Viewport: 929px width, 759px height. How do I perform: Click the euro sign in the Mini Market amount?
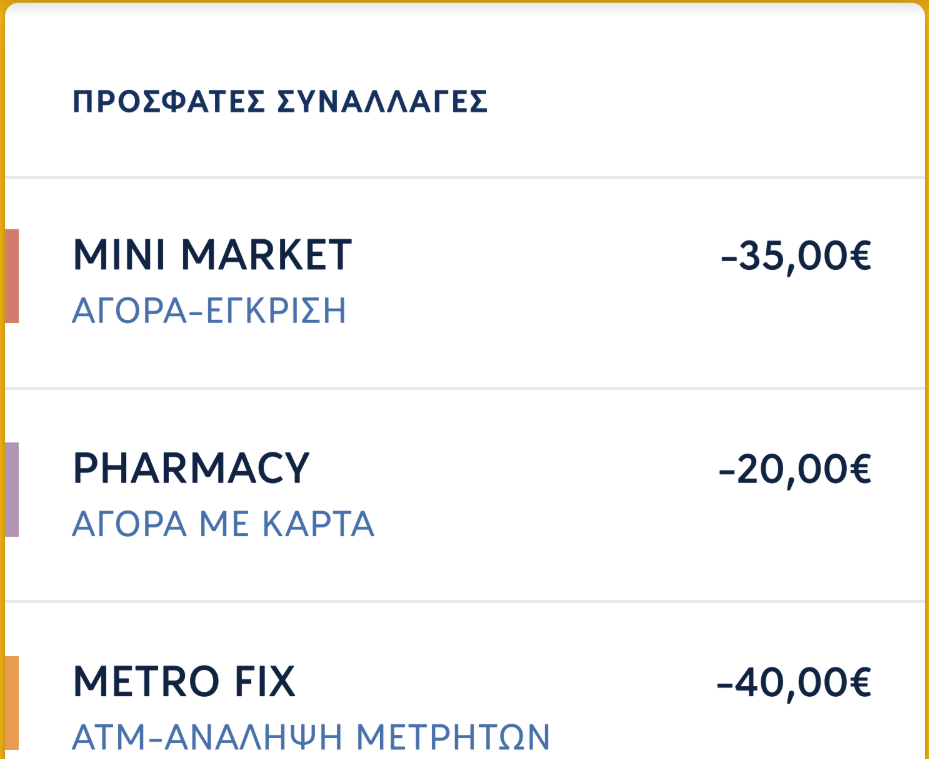(x=860, y=257)
